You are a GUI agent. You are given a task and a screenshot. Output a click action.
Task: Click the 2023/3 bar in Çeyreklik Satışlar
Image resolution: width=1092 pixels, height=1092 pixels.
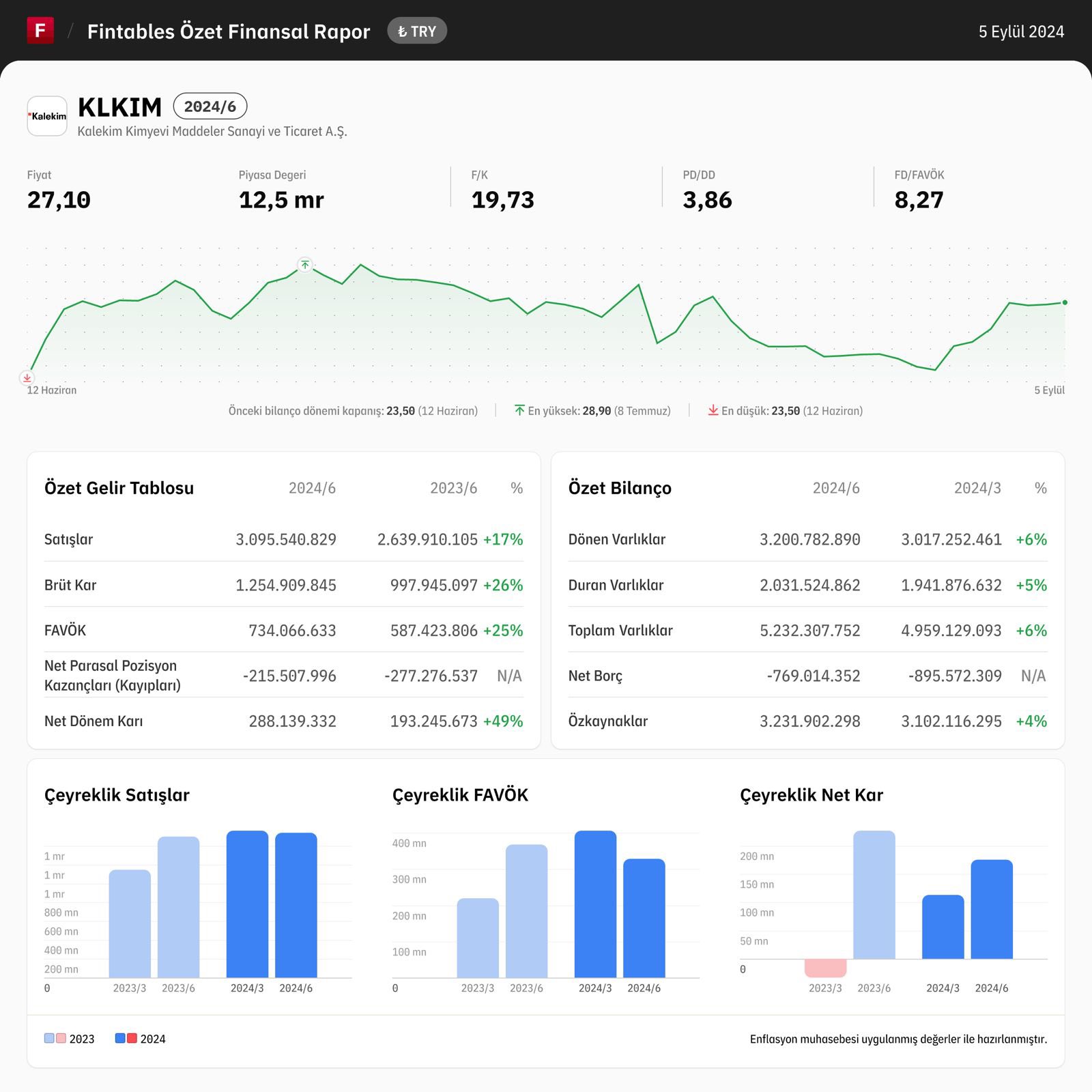pyautogui.click(x=130, y=923)
